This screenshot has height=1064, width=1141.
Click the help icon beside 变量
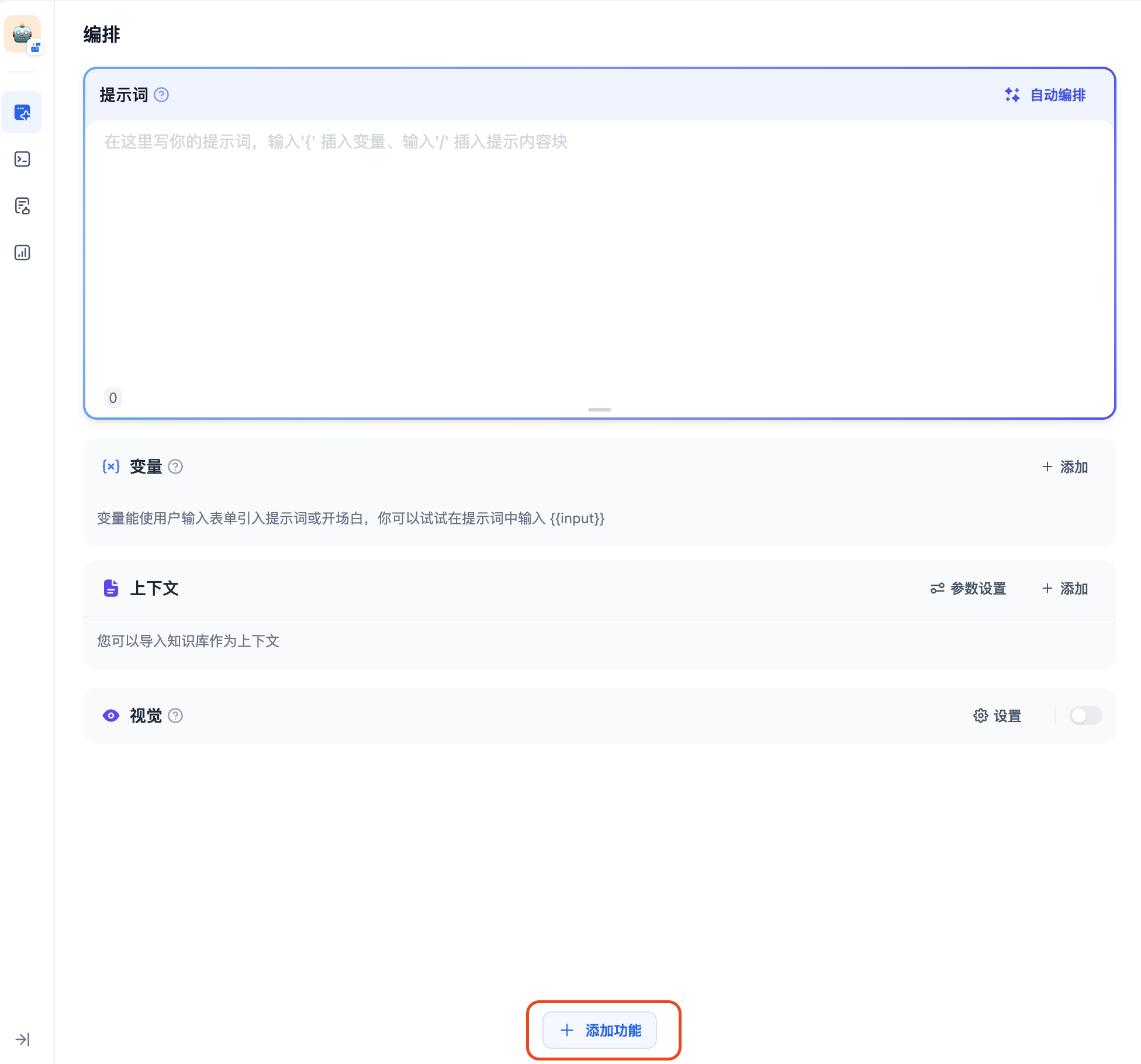(x=175, y=467)
